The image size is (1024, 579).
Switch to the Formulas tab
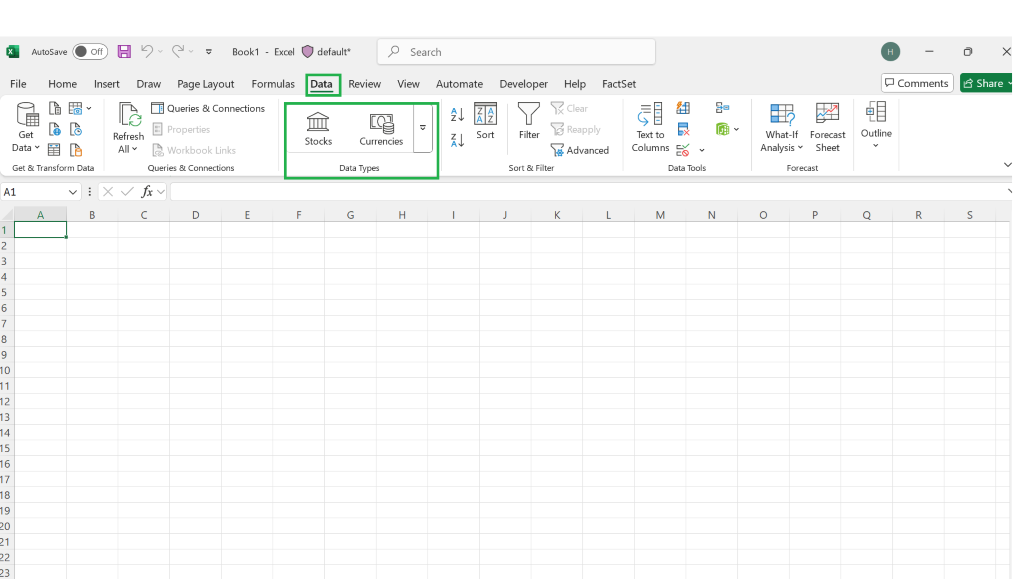click(x=272, y=84)
